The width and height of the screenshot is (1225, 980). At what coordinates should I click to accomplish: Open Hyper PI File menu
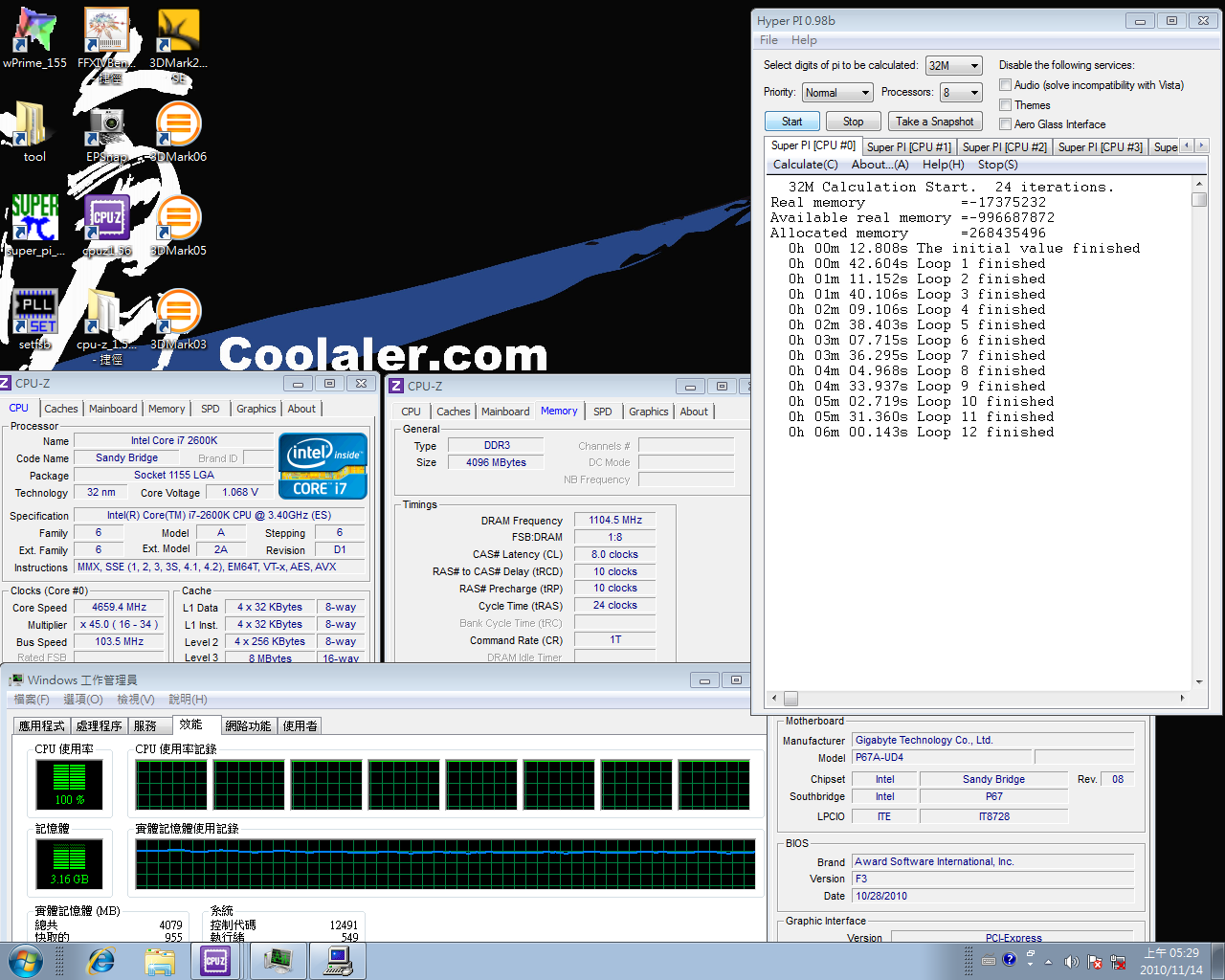pyautogui.click(x=768, y=40)
